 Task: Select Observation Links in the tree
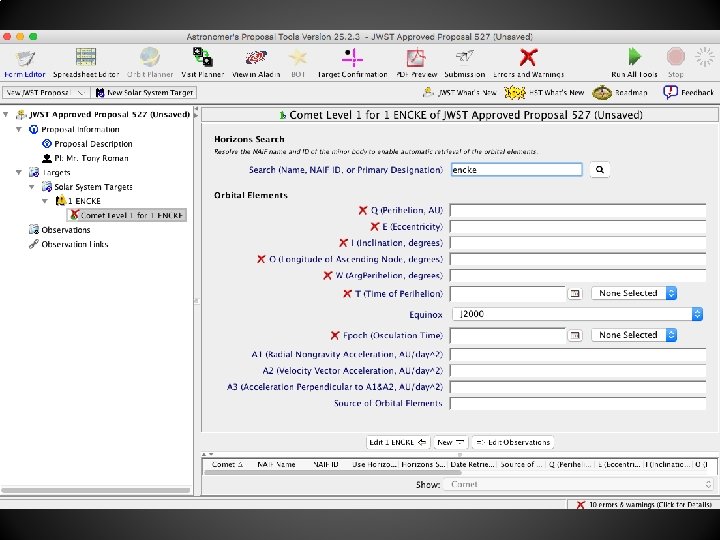[69, 244]
